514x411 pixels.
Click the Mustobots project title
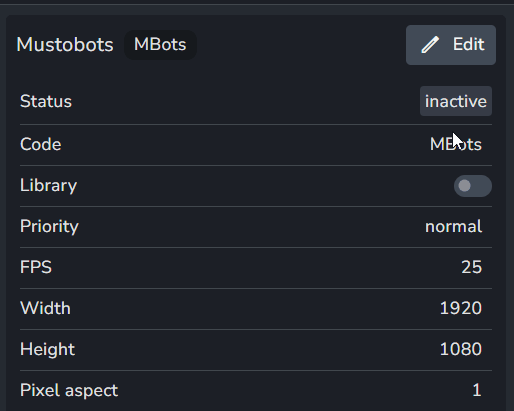click(65, 45)
